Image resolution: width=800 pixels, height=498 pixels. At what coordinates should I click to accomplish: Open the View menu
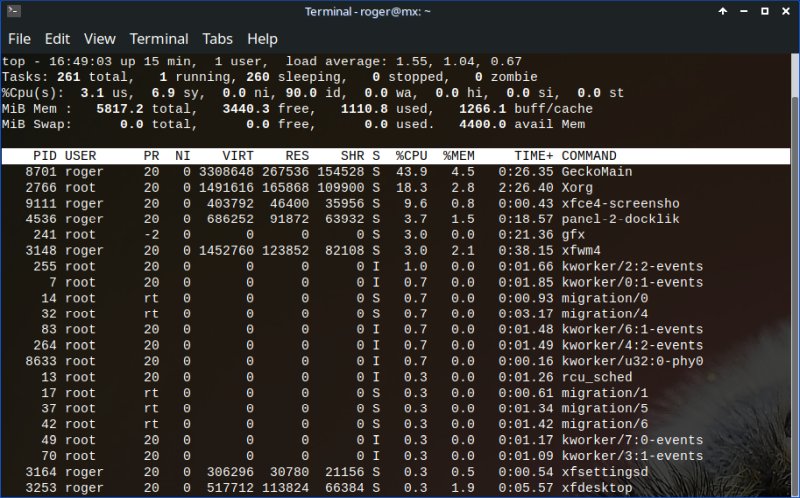point(99,39)
